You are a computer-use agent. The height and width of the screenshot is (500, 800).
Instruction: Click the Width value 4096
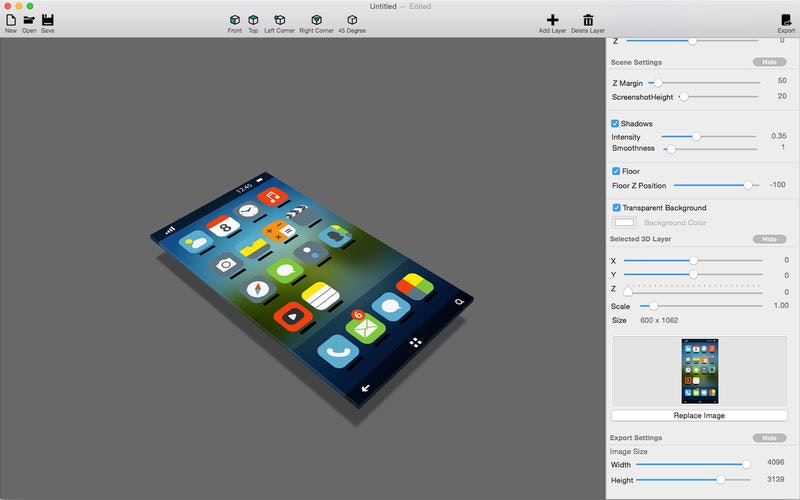pyautogui.click(x=776, y=462)
